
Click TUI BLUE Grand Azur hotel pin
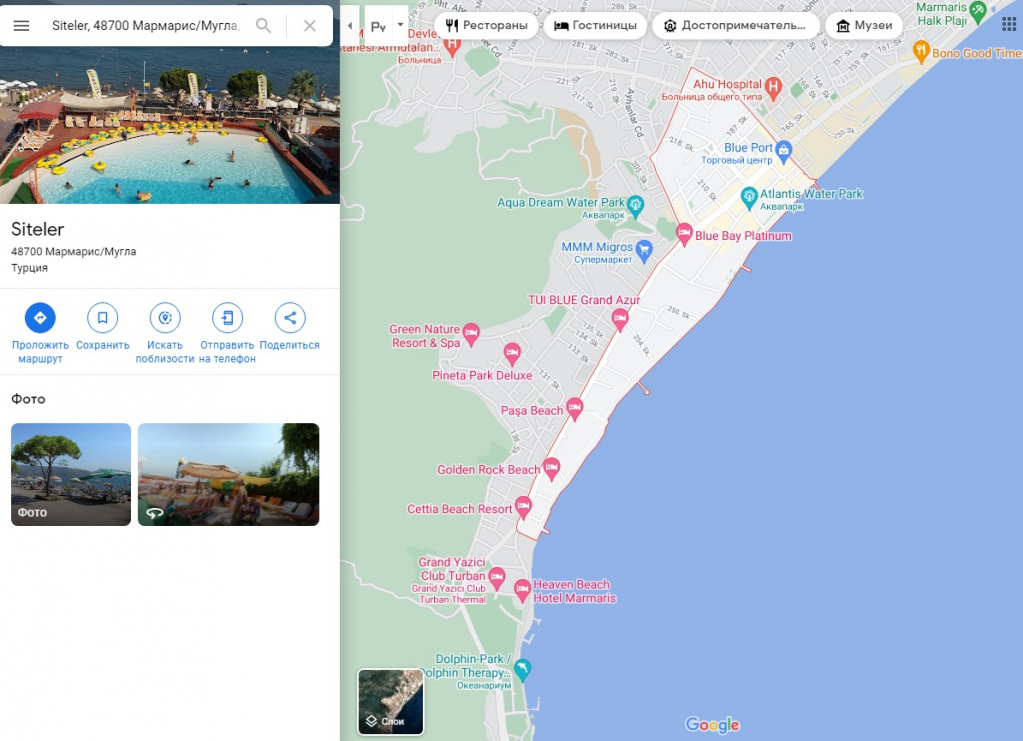(620, 320)
